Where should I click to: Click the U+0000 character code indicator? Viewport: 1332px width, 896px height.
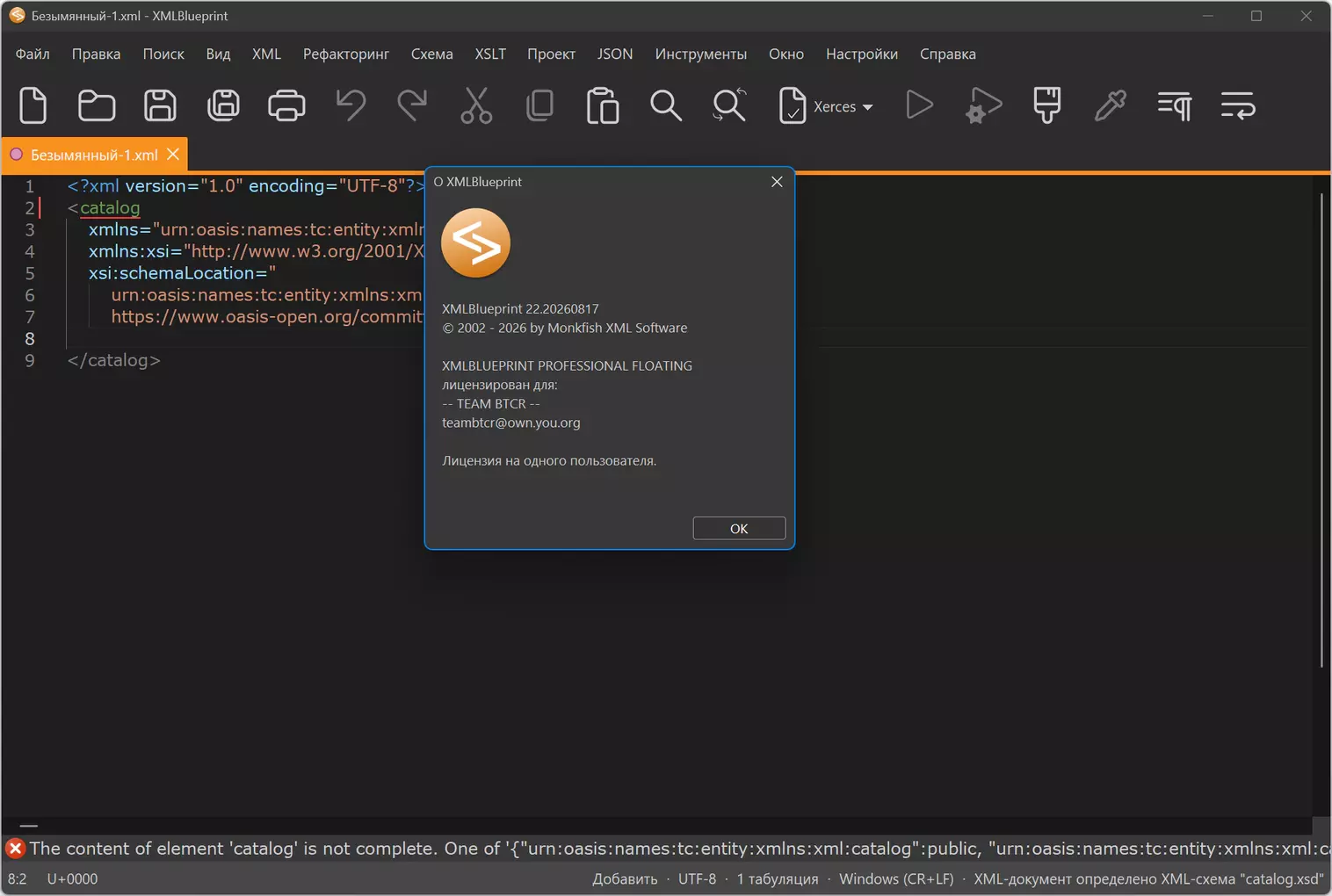pos(72,879)
